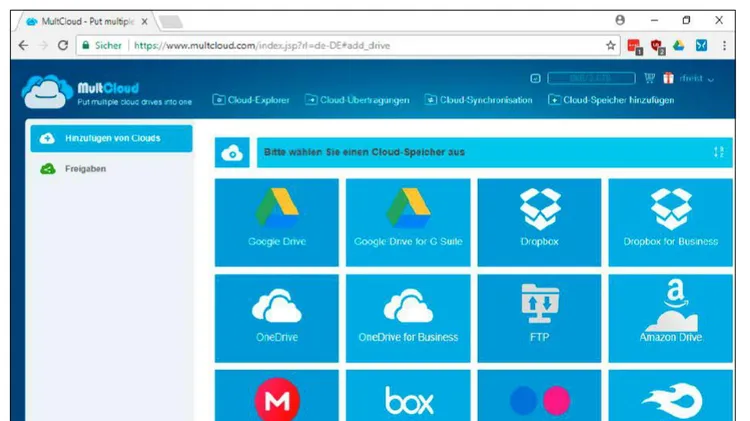Select the FTP storage tile
Viewport: 750px width, 421px height.
tap(539, 318)
